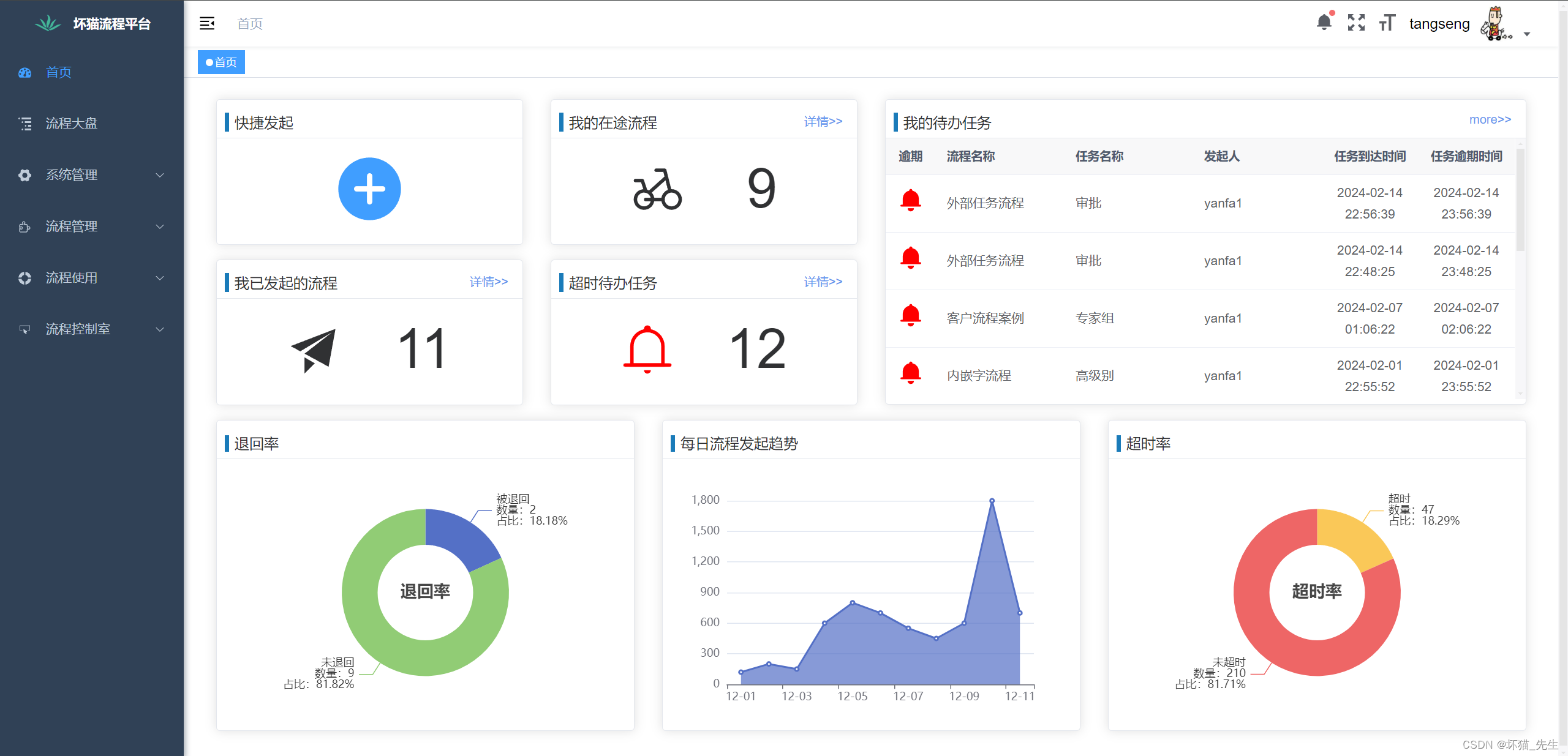The image size is (1568, 756).
Task: Open the user dropdown arrow beside avatar
Action: click(x=1527, y=34)
